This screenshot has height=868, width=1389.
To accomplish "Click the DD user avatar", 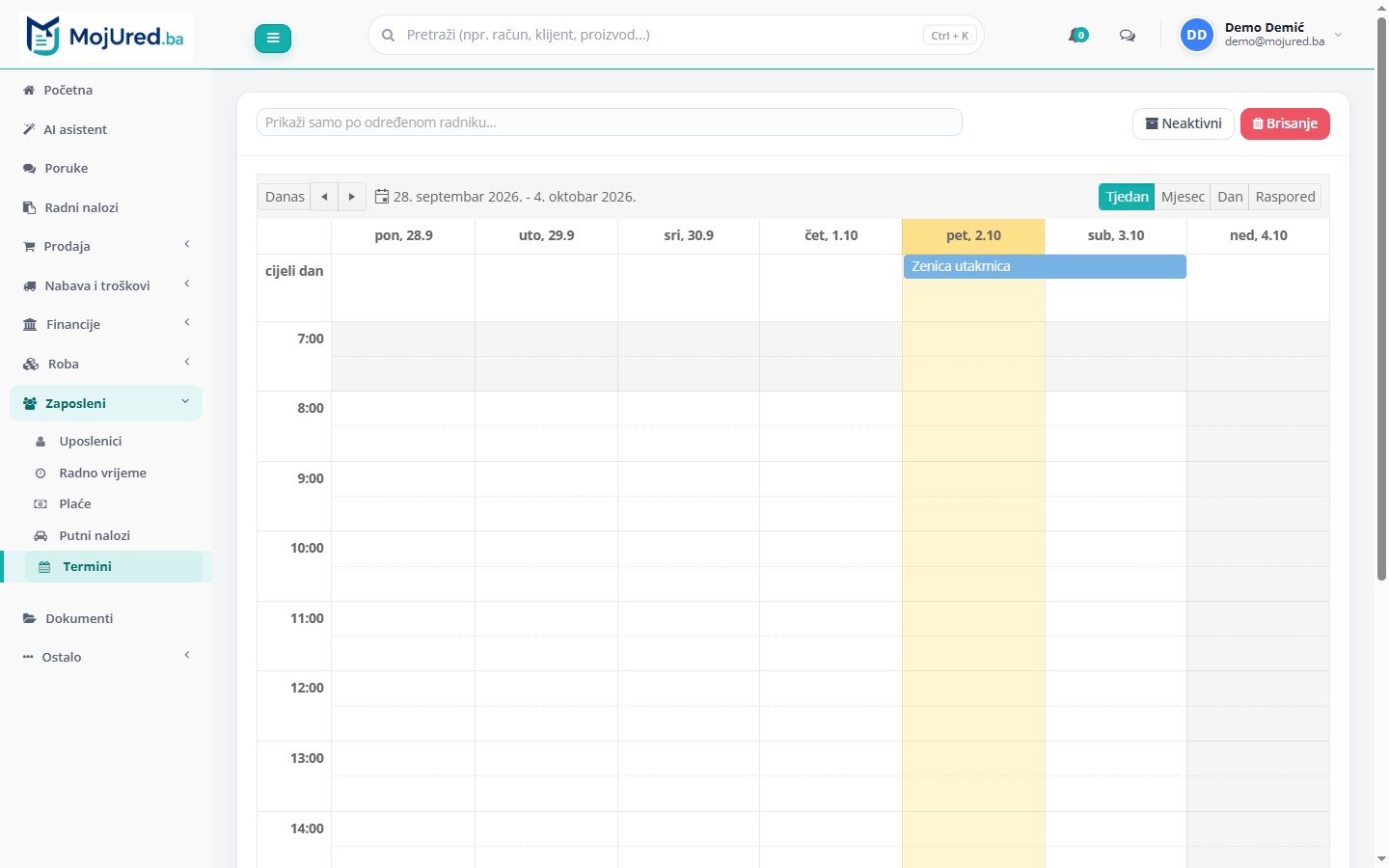I will click(x=1197, y=35).
